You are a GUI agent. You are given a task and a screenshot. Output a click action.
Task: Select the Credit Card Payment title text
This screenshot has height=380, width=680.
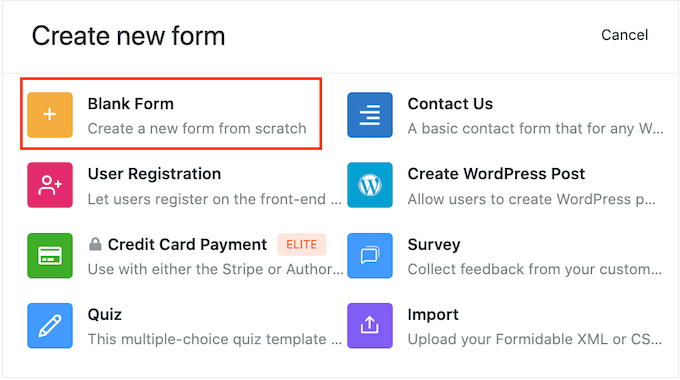click(187, 245)
